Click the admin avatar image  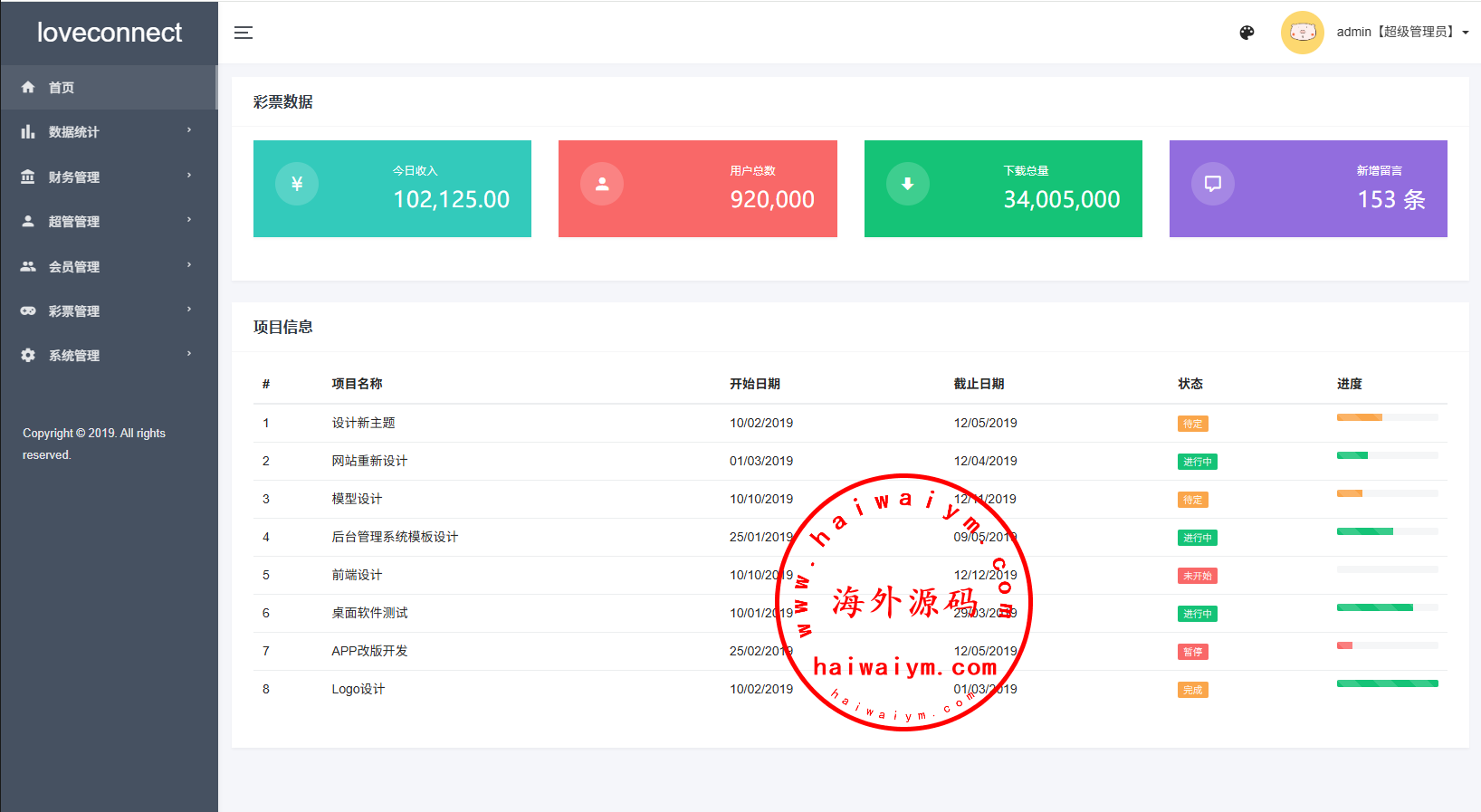coord(1302,33)
